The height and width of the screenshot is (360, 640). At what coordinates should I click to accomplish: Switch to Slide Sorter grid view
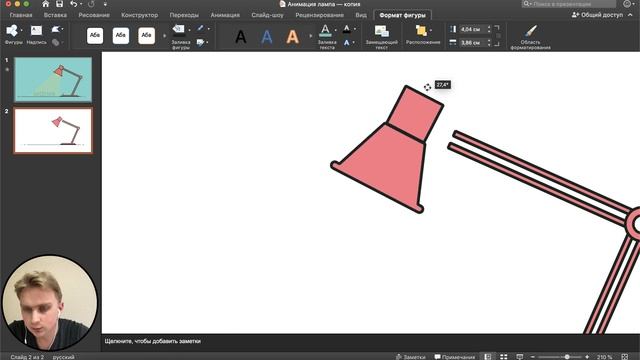504,357
